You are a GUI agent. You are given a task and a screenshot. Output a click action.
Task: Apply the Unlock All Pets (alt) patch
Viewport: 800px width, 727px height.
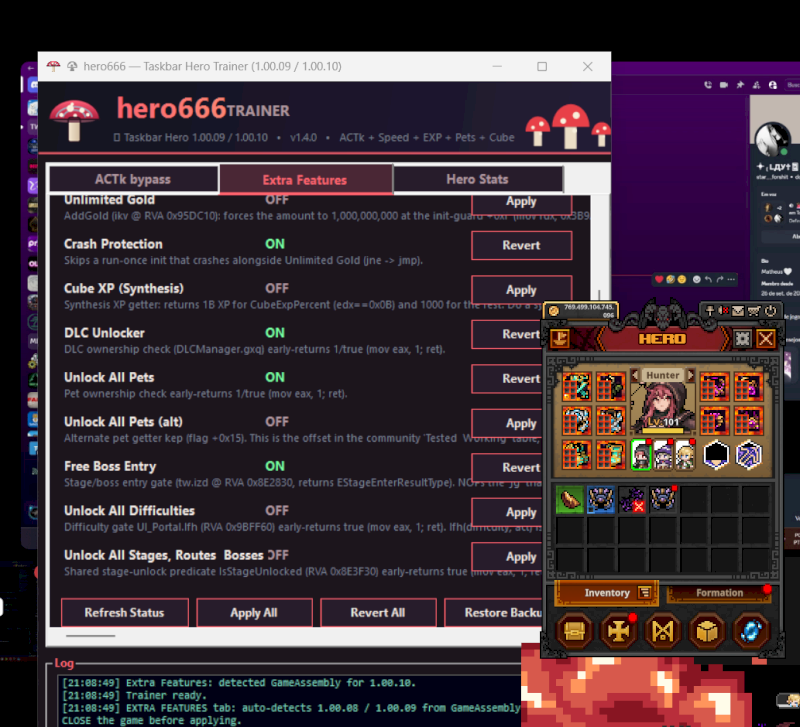pyautogui.click(x=508, y=423)
